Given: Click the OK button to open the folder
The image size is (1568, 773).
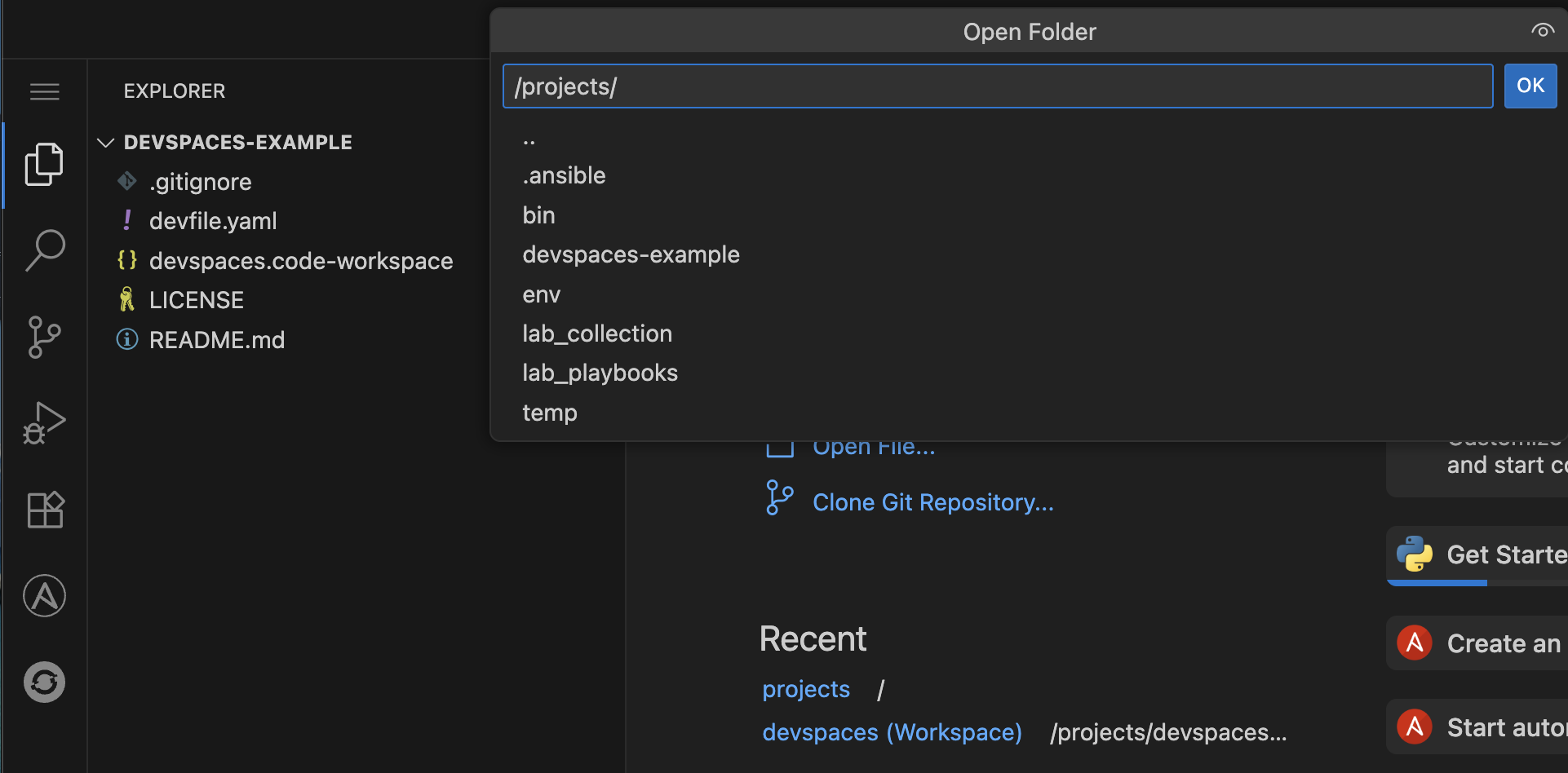Looking at the screenshot, I should (x=1530, y=86).
